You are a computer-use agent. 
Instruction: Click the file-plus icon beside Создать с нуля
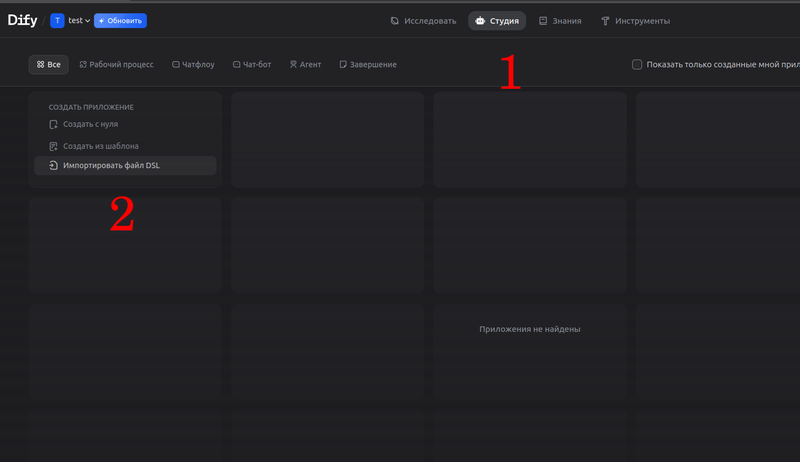tap(54, 125)
